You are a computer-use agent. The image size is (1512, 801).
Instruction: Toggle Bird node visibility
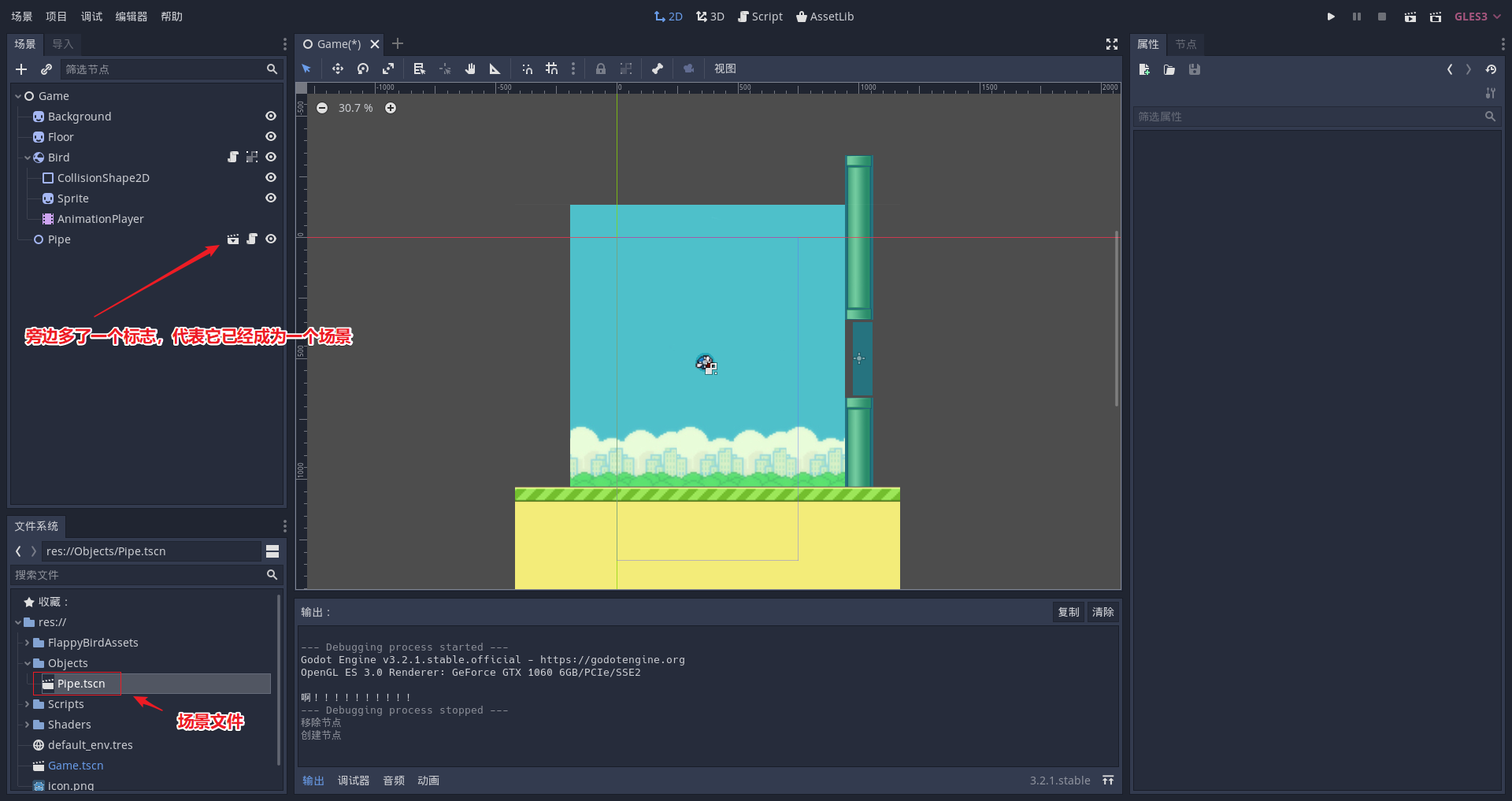point(271,157)
